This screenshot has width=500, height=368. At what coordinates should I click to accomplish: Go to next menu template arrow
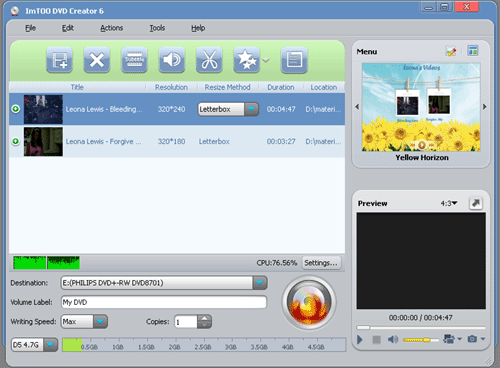485,107
